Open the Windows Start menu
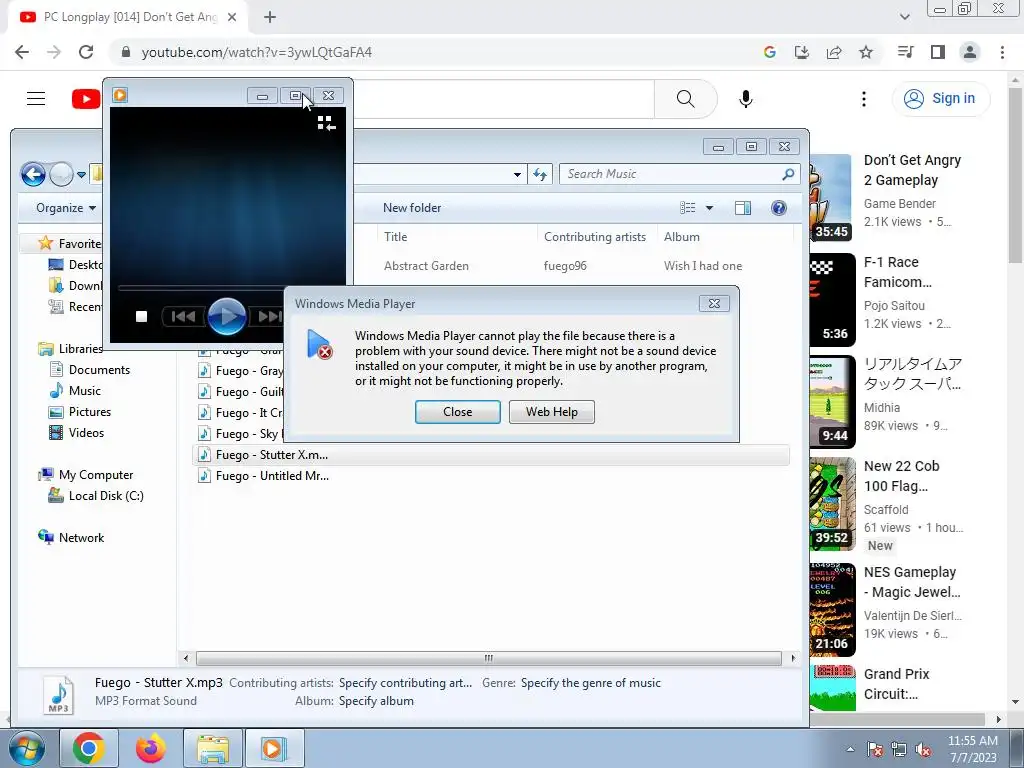The height and width of the screenshot is (768, 1024). click(x=27, y=748)
